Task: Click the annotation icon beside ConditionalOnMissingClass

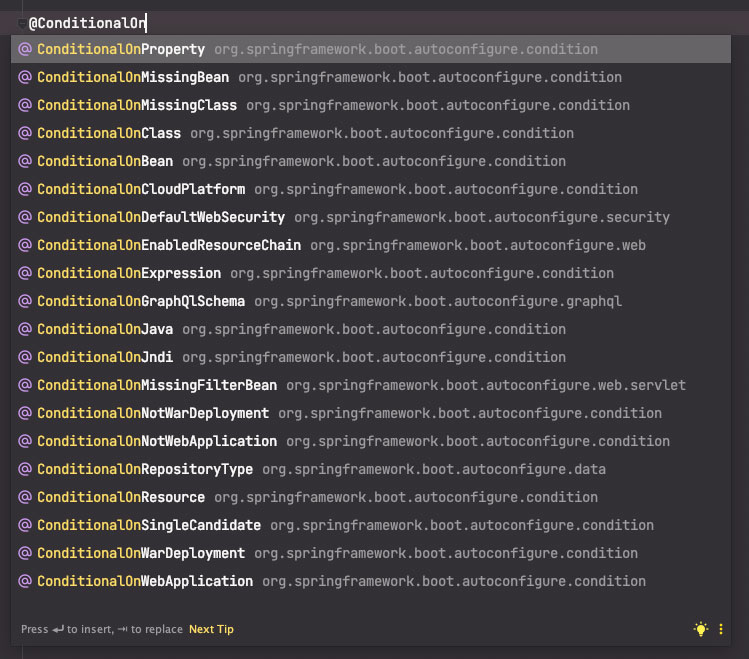Action: 25,105
